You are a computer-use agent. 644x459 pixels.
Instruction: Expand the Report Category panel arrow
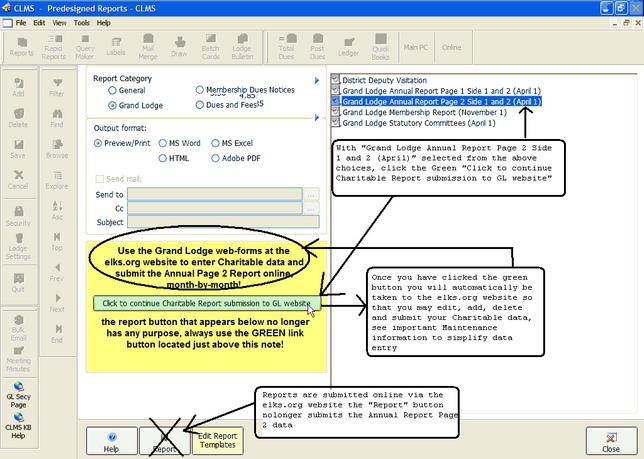(x=317, y=78)
